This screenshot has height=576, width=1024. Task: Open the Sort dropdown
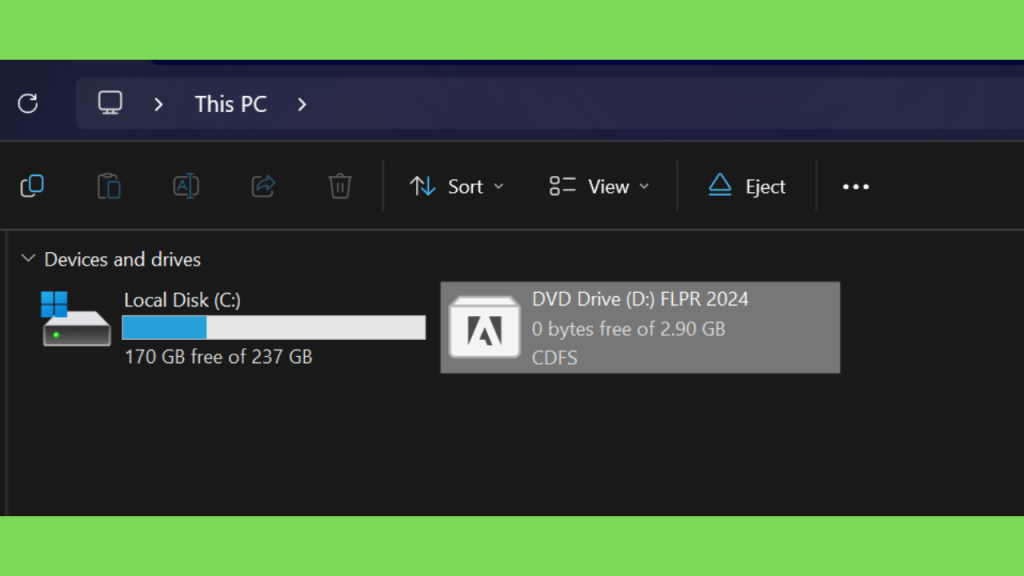[457, 187]
